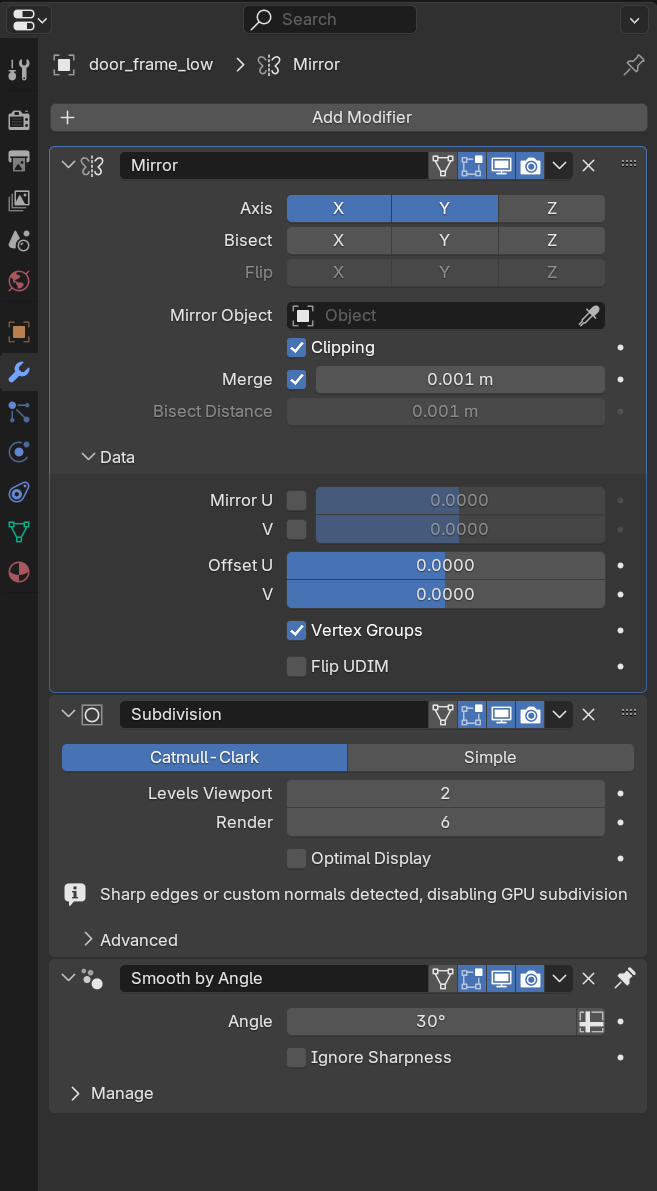Open the Tool properties tab
The width and height of the screenshot is (657, 1191).
19,69
